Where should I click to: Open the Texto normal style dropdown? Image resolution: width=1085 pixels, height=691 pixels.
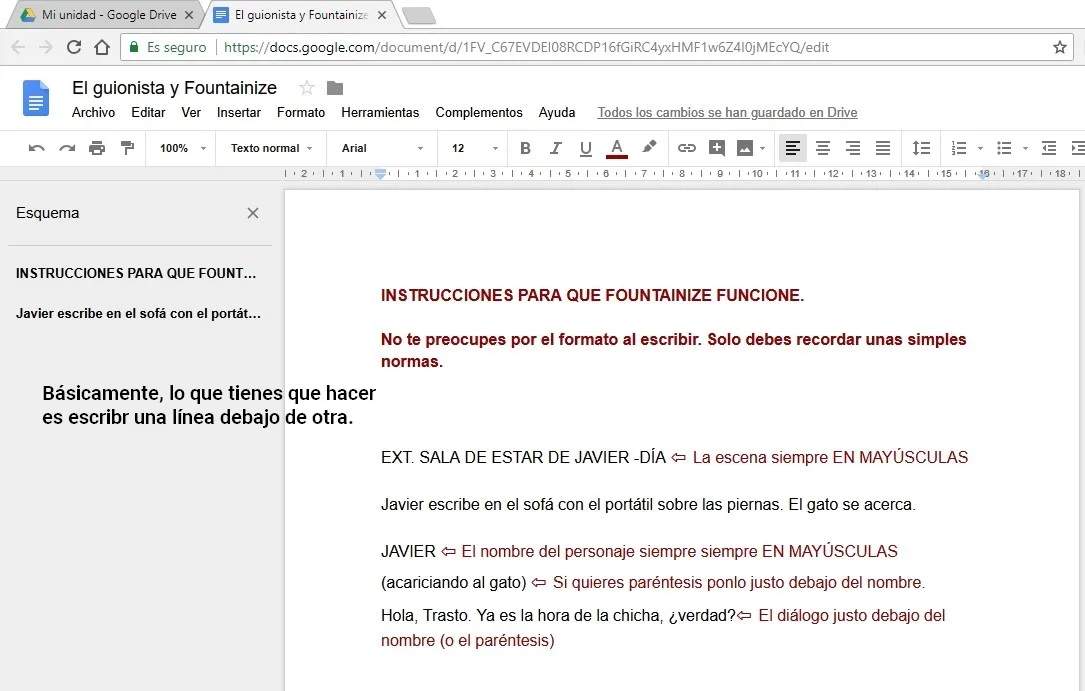[x=271, y=148]
